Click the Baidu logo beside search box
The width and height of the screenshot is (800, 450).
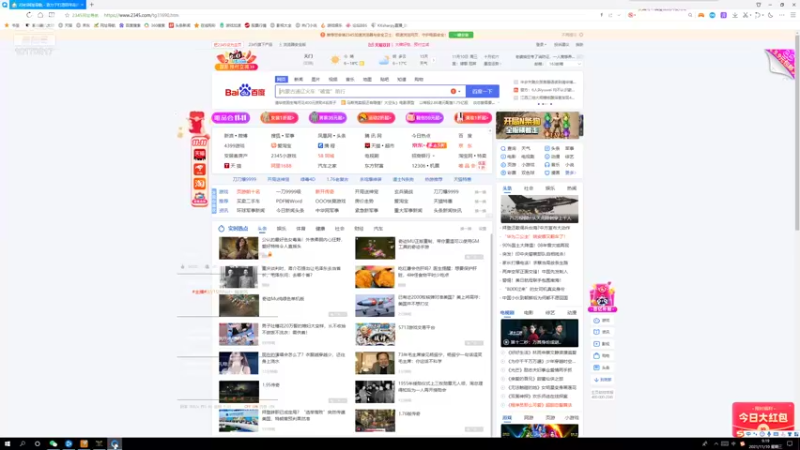click(245, 91)
